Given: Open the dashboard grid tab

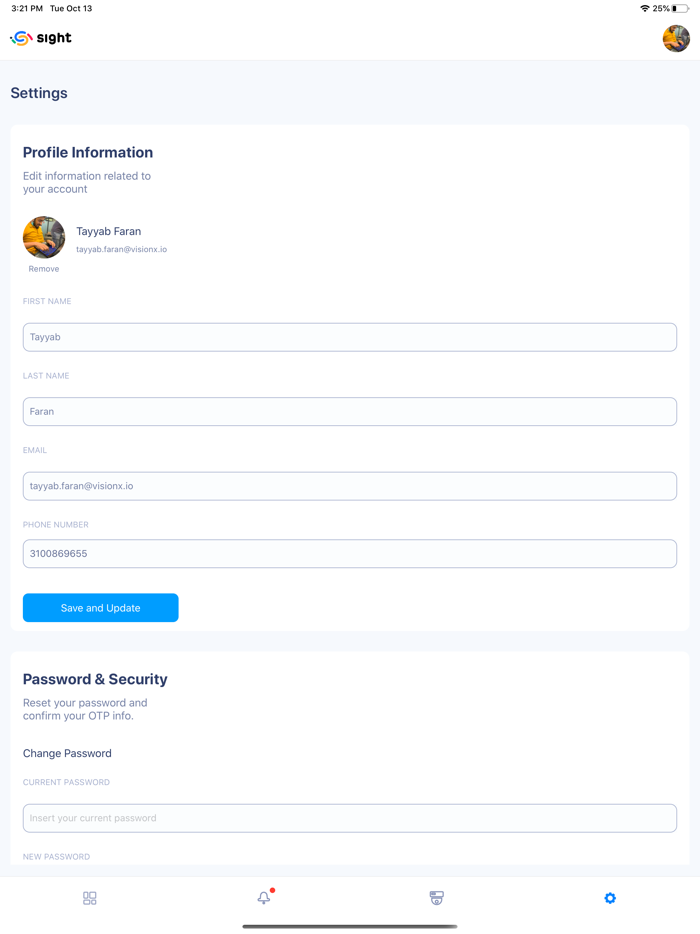Looking at the screenshot, I should point(90,898).
